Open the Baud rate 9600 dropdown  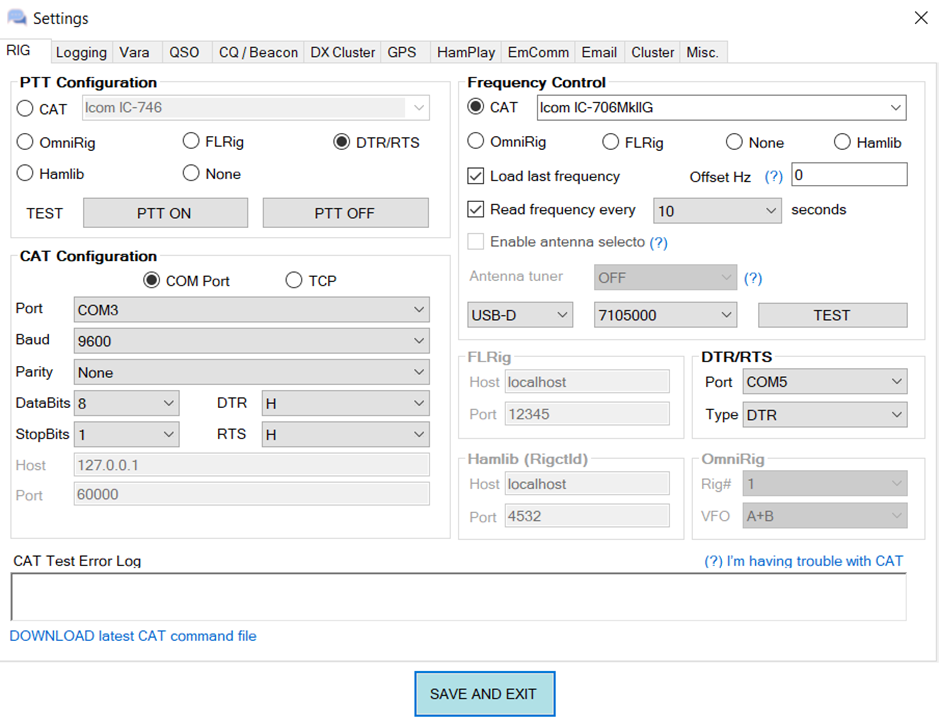tap(251, 341)
